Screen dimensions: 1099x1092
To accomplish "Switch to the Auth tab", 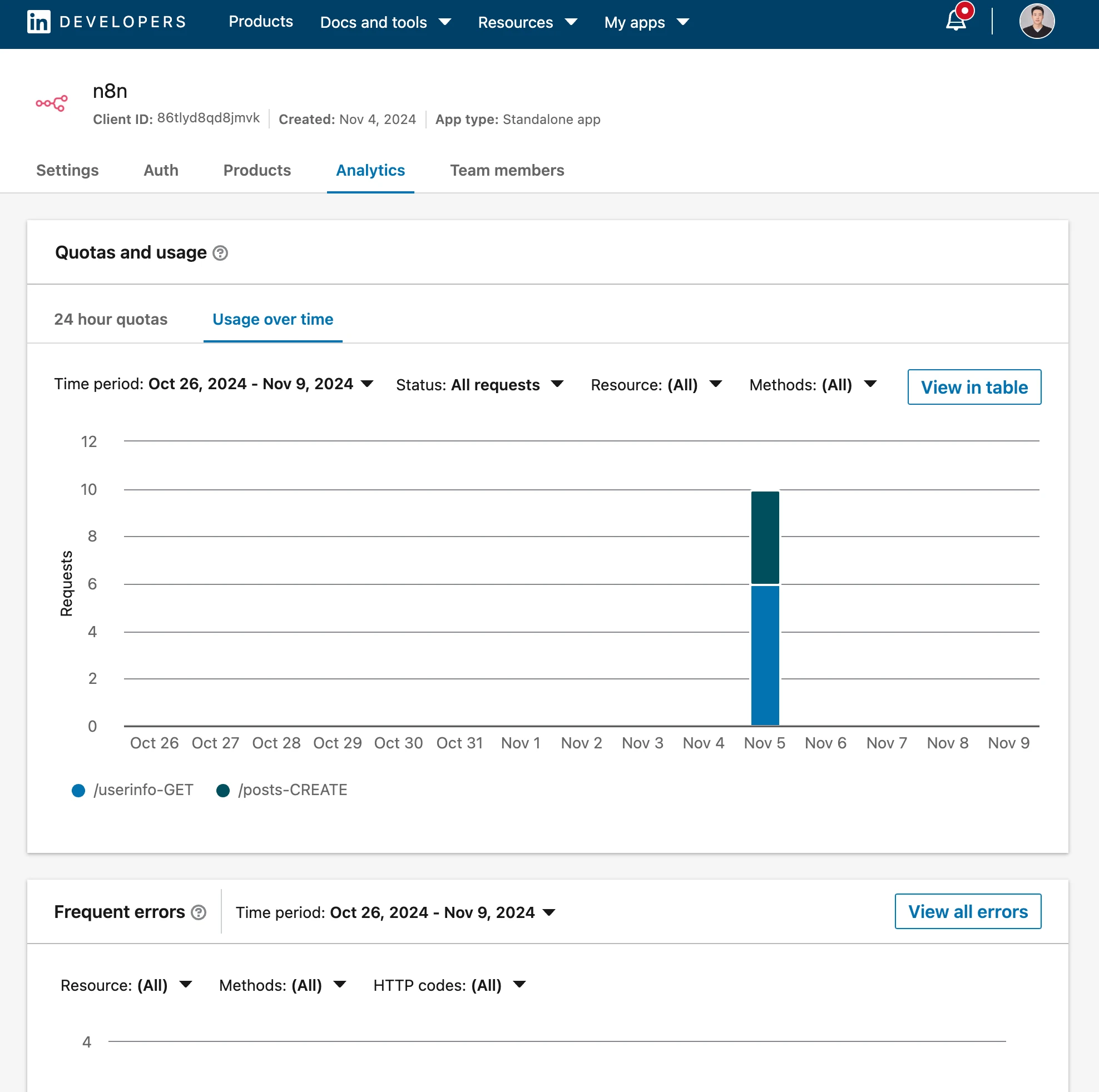I will click(x=161, y=170).
